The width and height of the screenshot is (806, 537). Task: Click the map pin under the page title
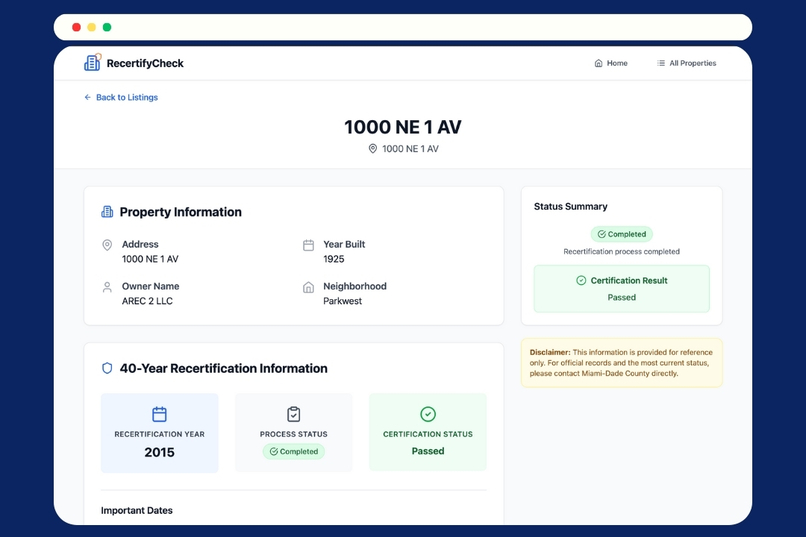click(x=373, y=149)
